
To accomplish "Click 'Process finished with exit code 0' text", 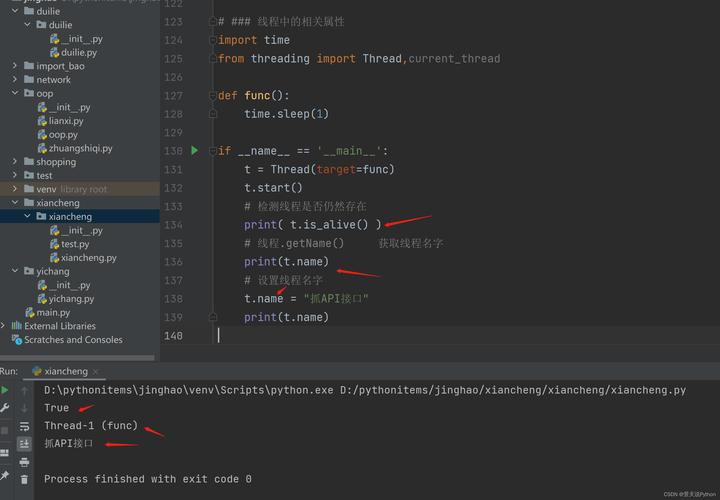I will coord(148,479).
